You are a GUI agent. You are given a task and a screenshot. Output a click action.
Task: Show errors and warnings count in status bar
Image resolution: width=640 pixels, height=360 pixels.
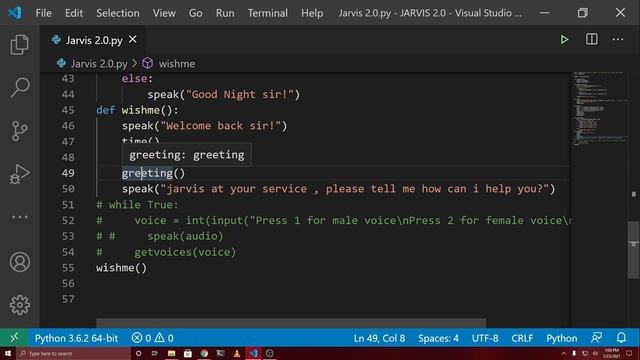pos(153,338)
